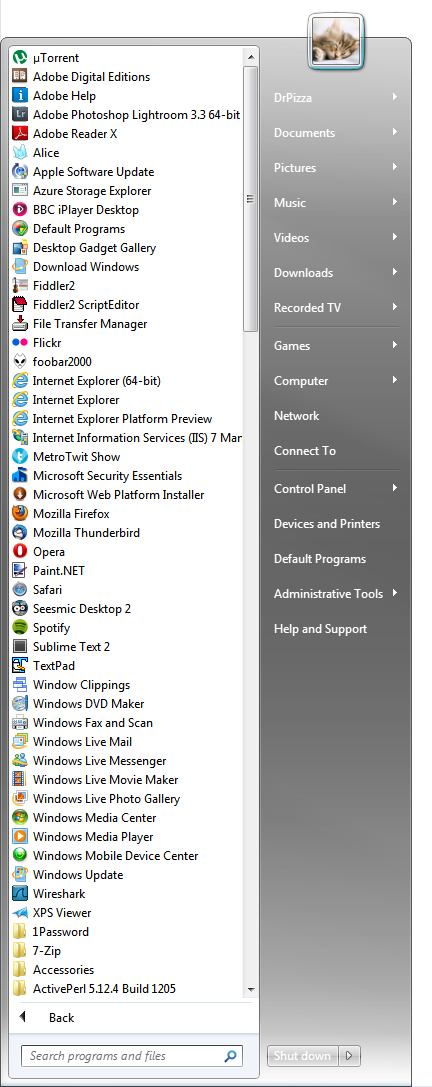Viewport: 432px width, 1087px height.
Task: Open the Opera browser icon
Action: click(20, 552)
